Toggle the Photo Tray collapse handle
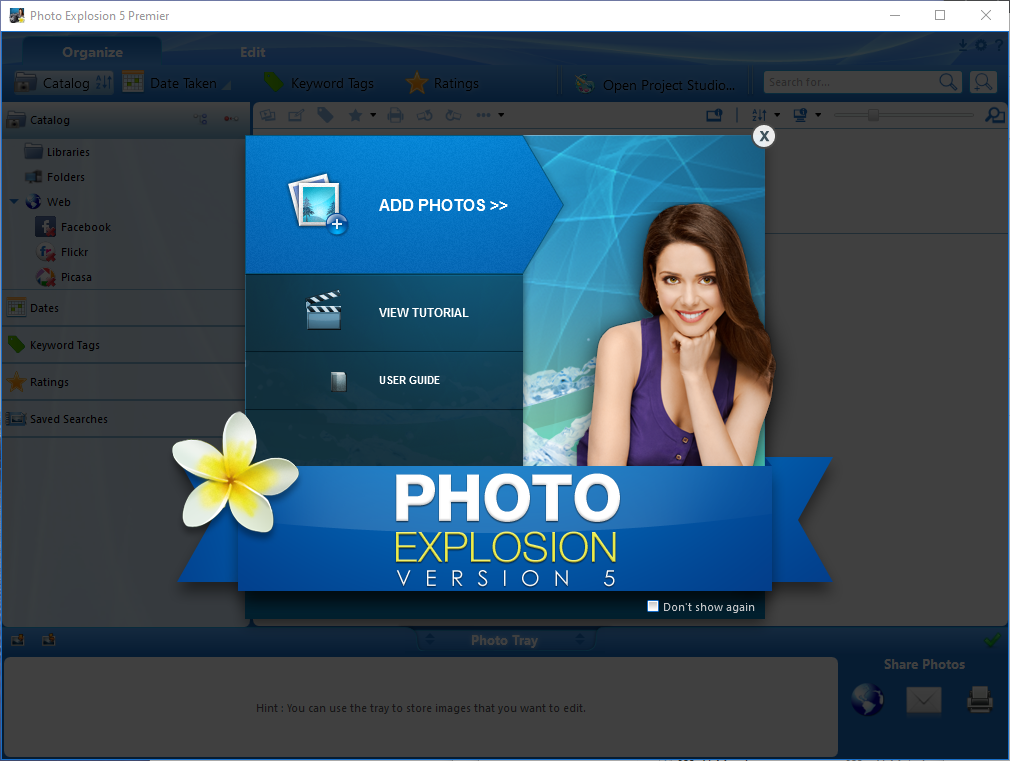 [x=504, y=640]
